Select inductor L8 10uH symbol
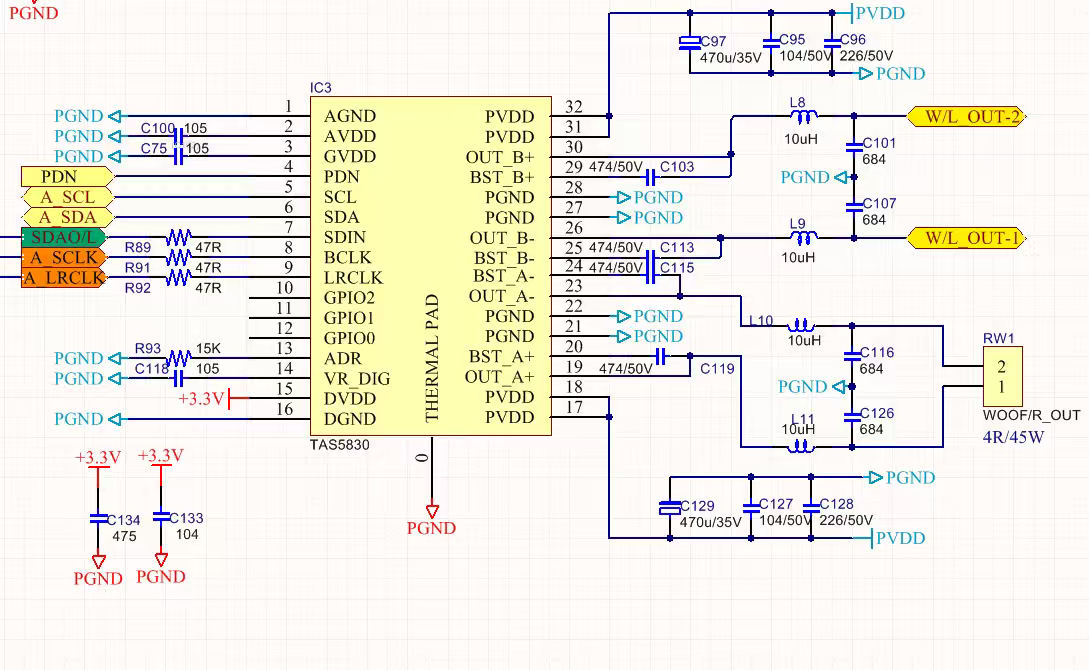 tap(805, 115)
